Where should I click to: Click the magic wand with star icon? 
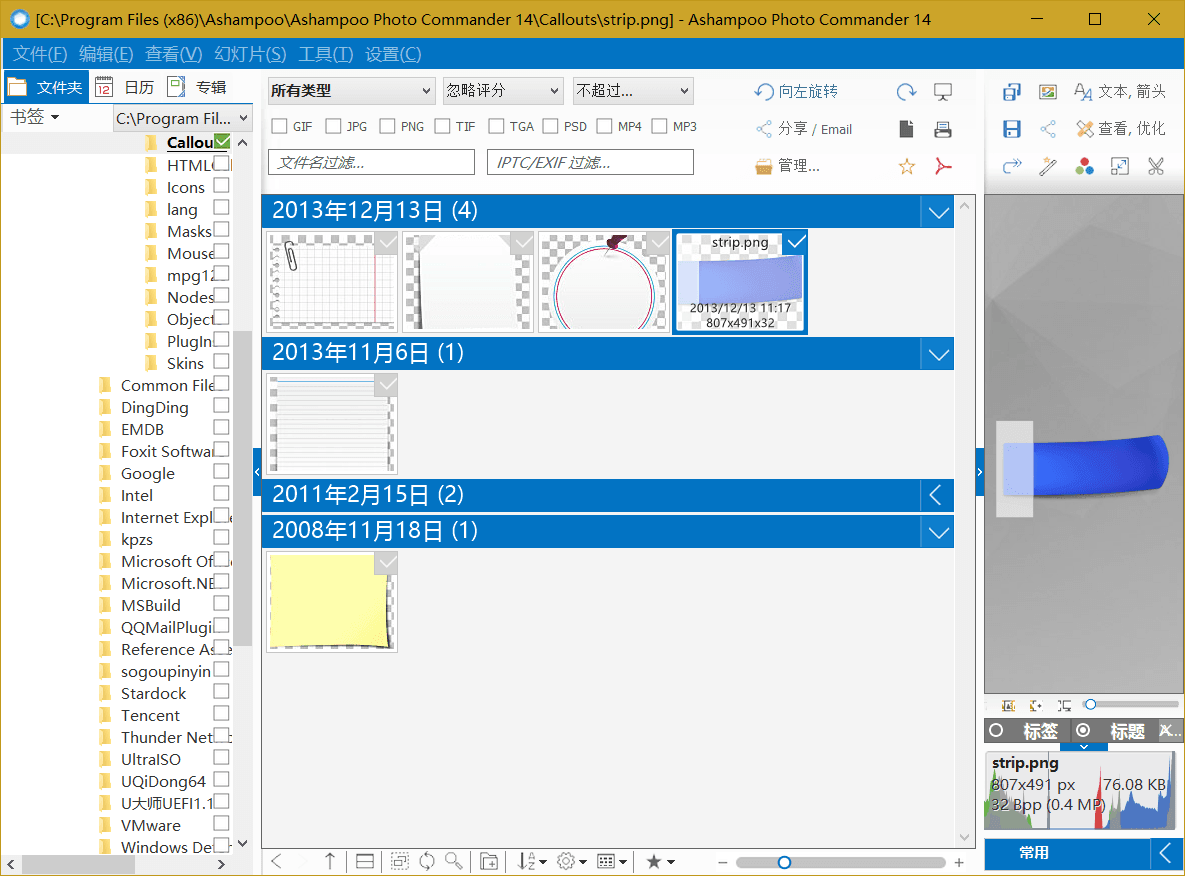[1047, 166]
